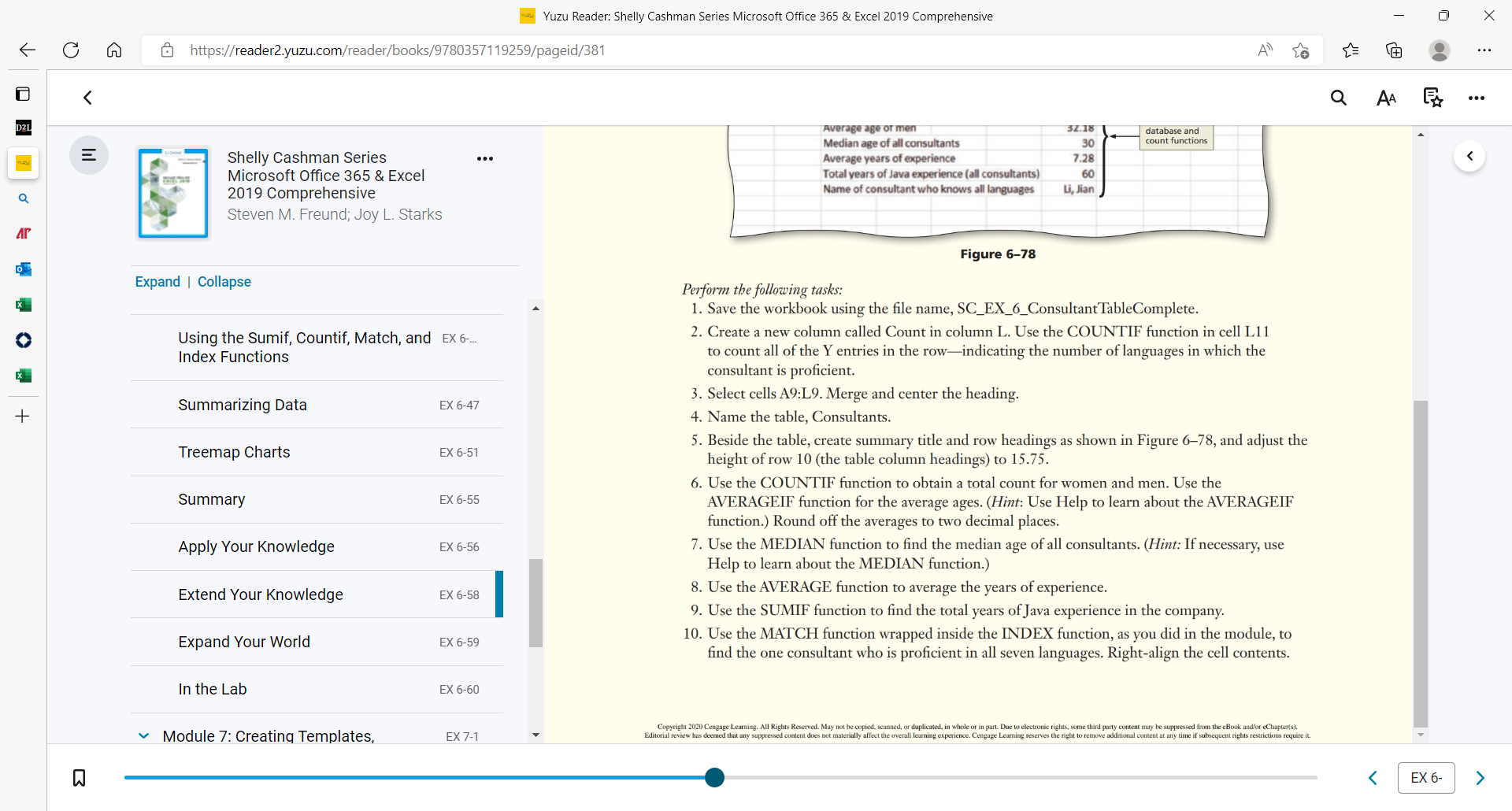This screenshot has height=811, width=1512.
Task: Open the tab actions icon in the sidebar
Action: click(23, 94)
